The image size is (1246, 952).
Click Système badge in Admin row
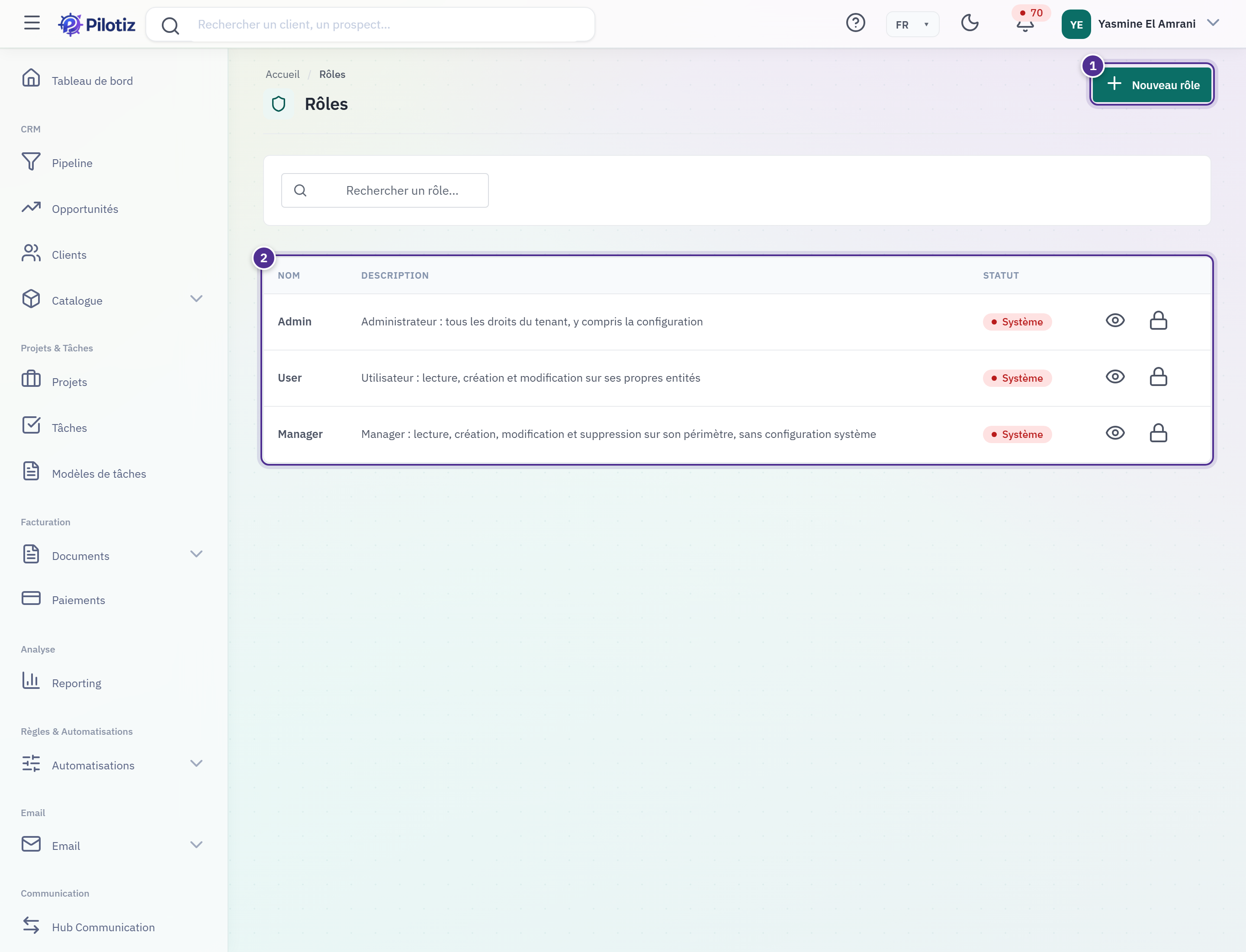[1017, 322]
